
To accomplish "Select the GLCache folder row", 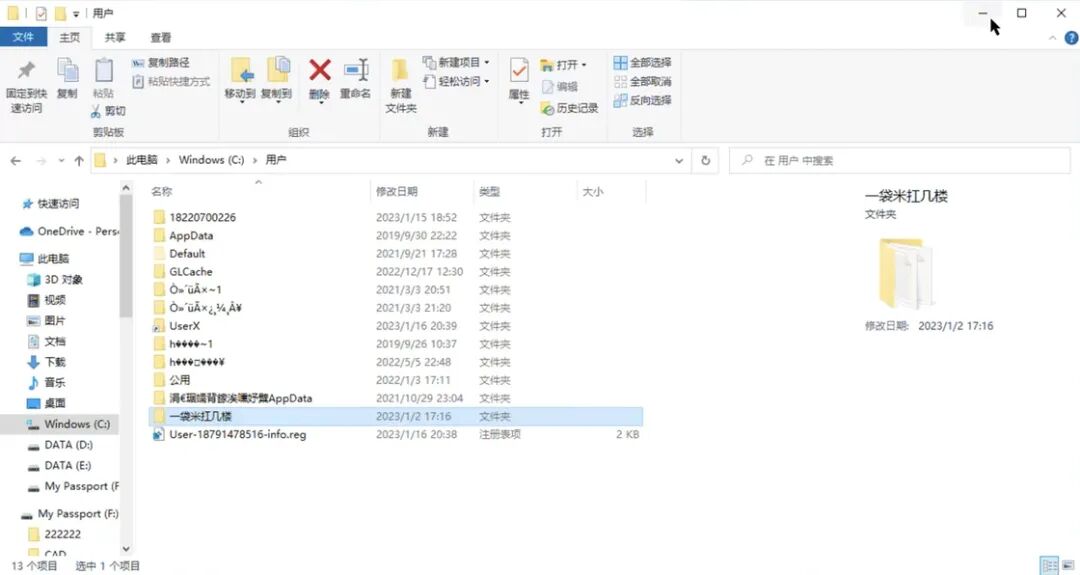I will click(396, 272).
